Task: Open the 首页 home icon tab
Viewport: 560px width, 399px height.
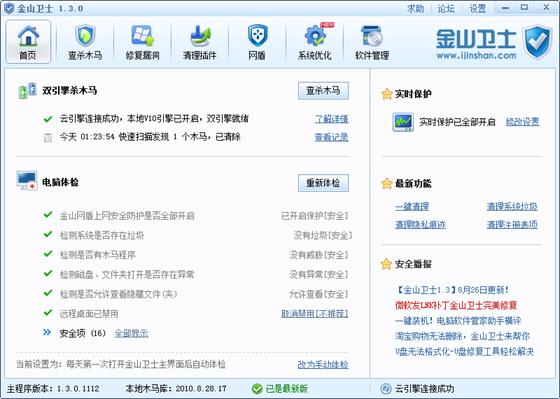Action: click(28, 42)
